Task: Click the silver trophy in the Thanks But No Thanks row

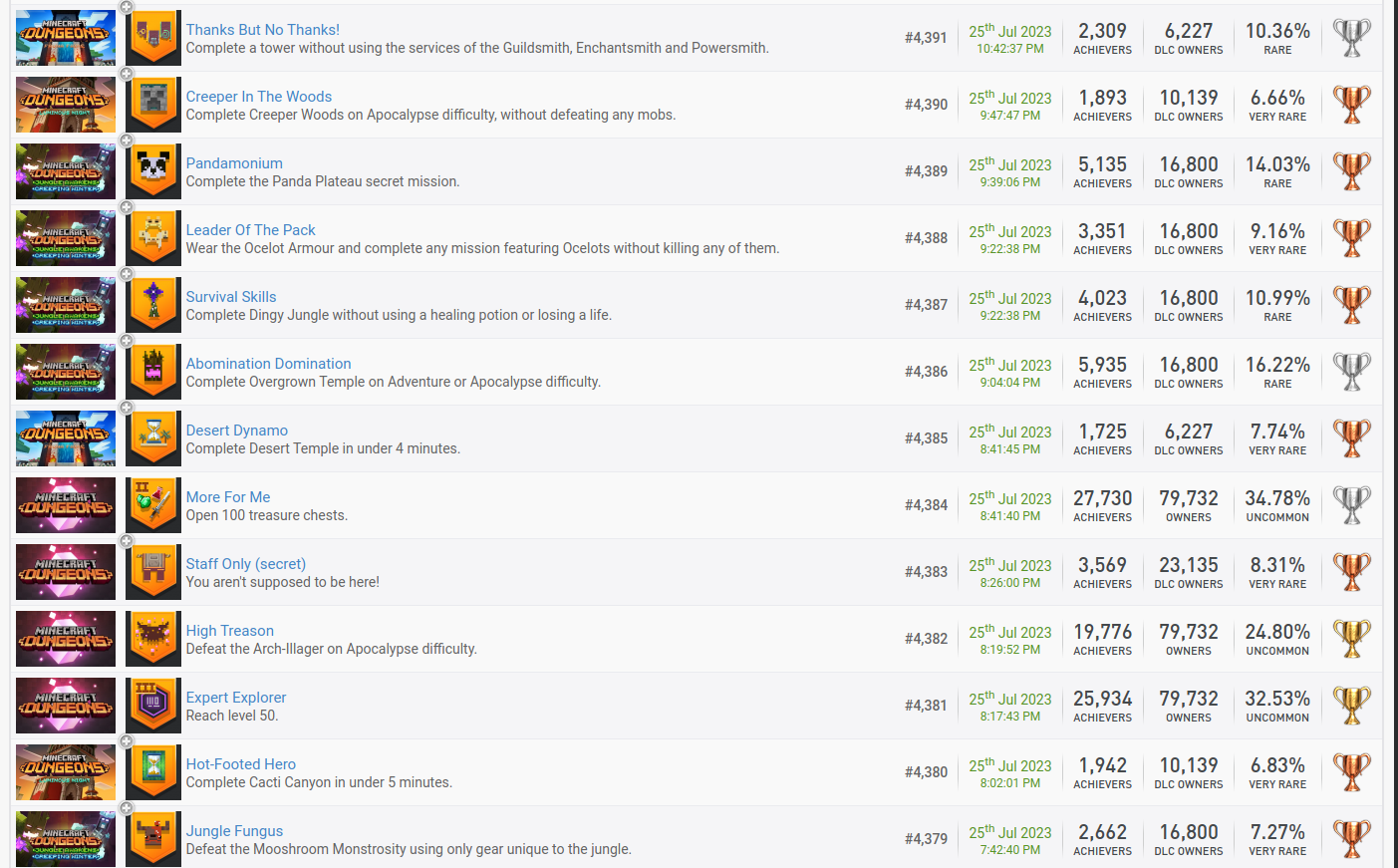Action: pyautogui.click(x=1351, y=38)
